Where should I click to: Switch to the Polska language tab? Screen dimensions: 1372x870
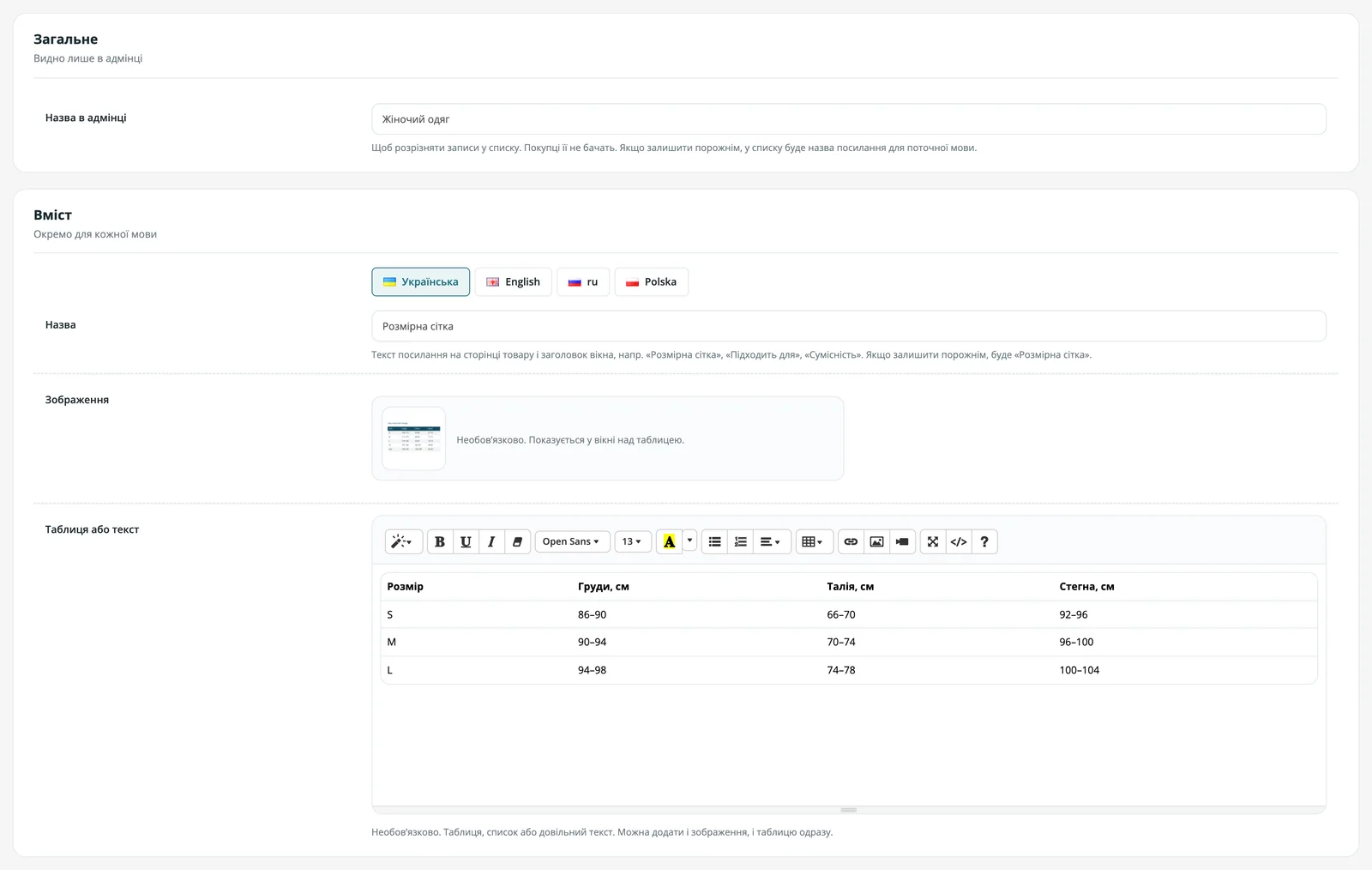coord(652,281)
